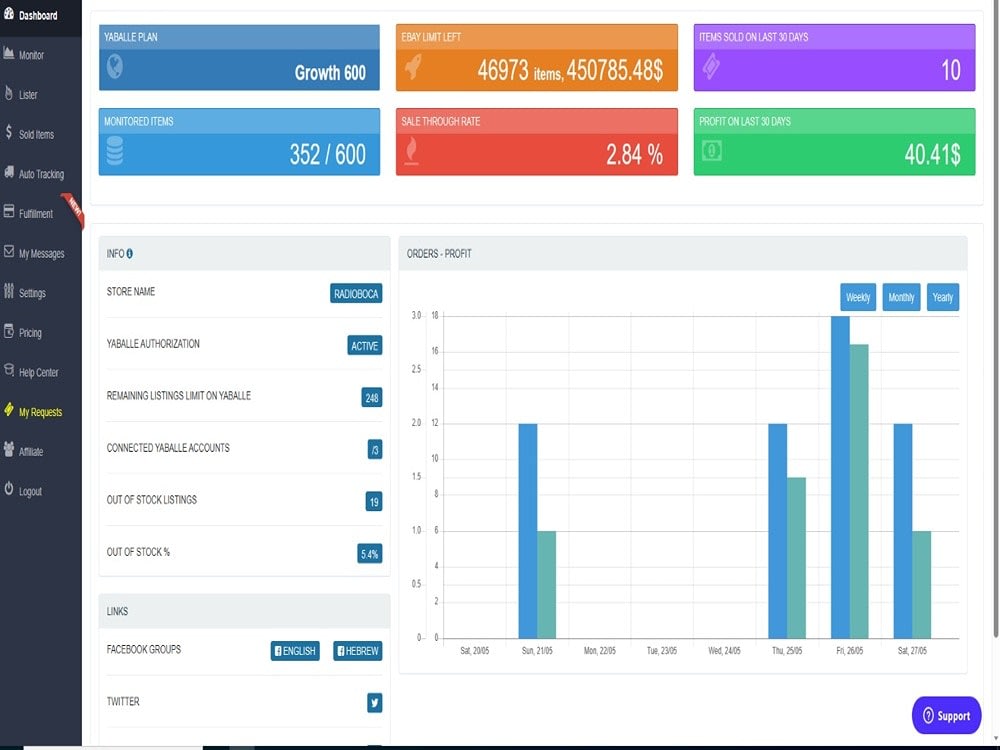Click the Growth 600 plan text
This screenshot has width=1000, height=750.
pyautogui.click(x=330, y=73)
